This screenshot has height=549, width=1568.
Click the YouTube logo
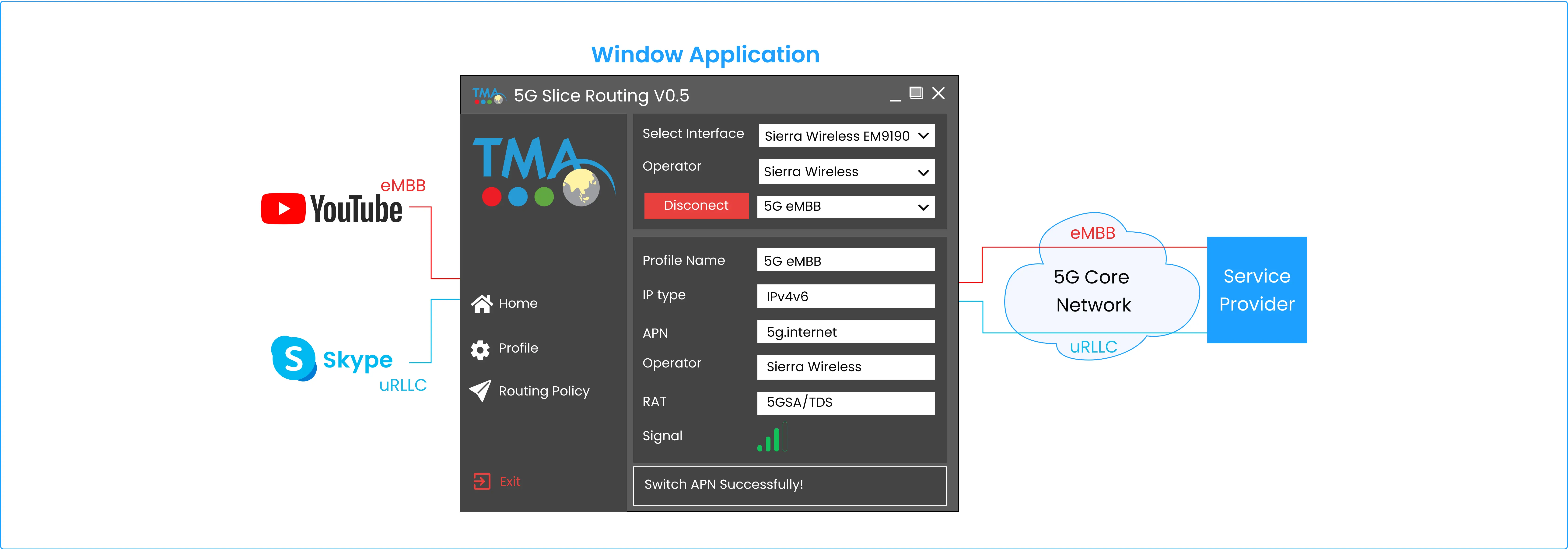[x=332, y=209]
